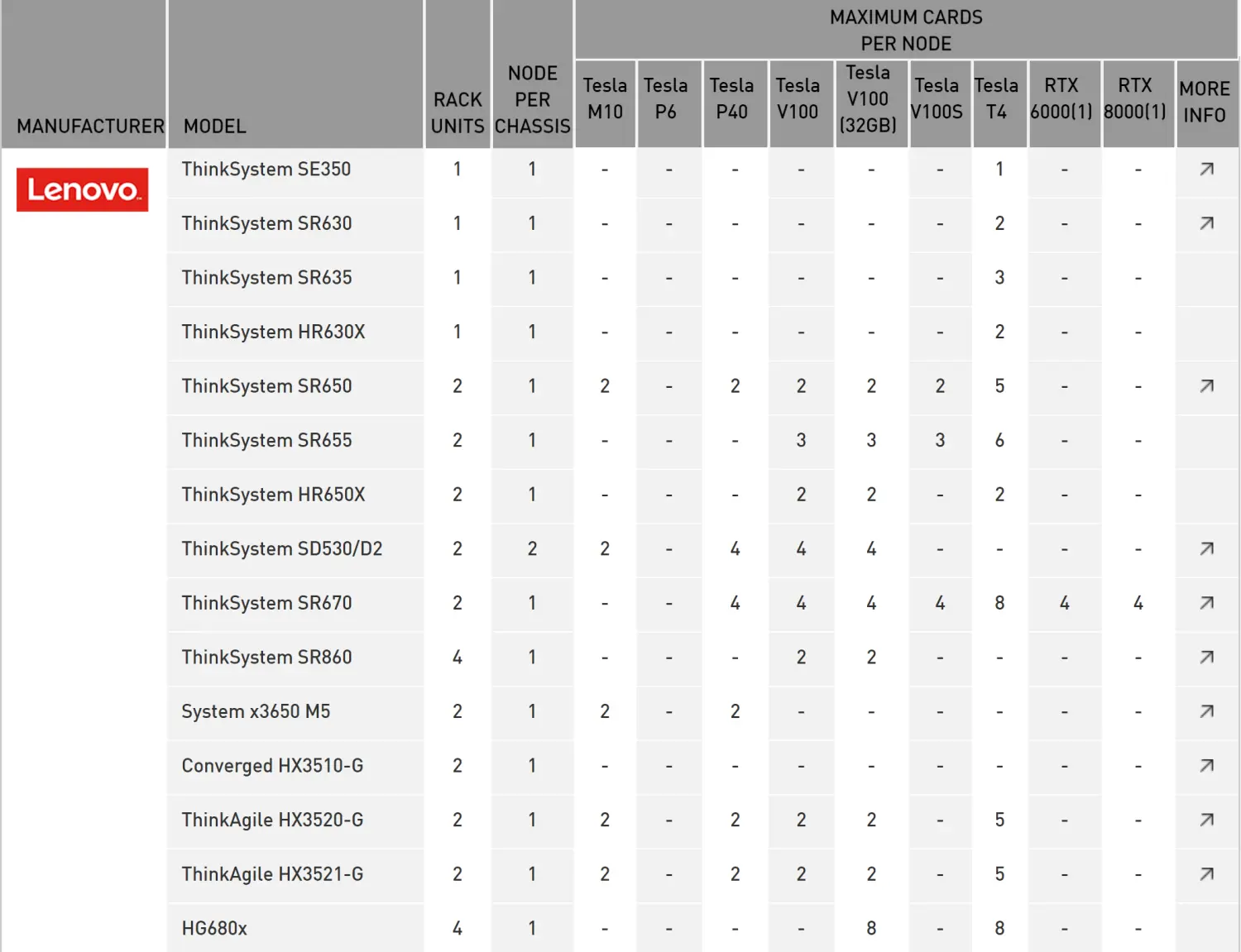Click RTX 8000 value 4 for ThinkSystem SR670
1241x952 pixels.
1138,603
